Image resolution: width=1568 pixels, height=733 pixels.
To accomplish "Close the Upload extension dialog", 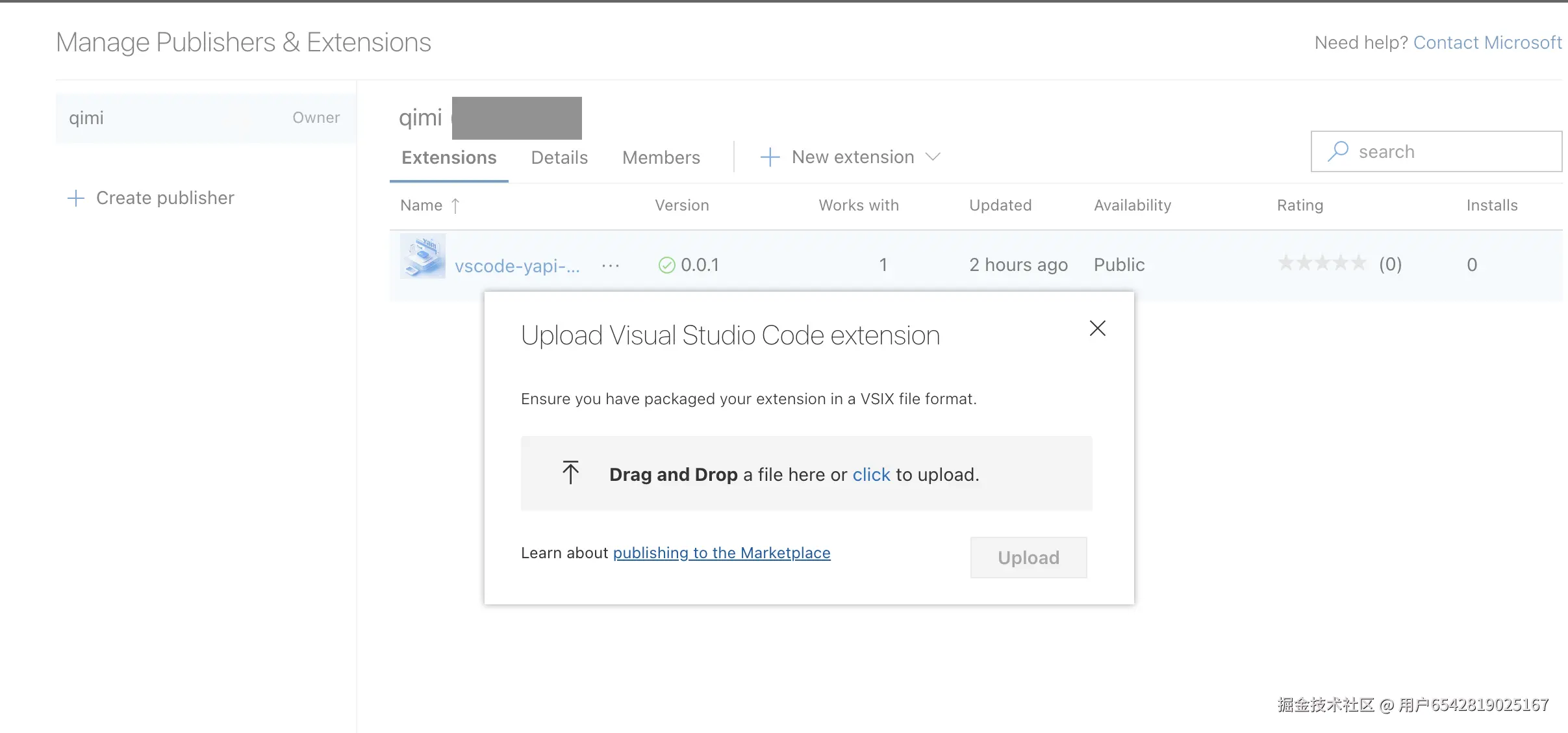I will pos(1097,328).
